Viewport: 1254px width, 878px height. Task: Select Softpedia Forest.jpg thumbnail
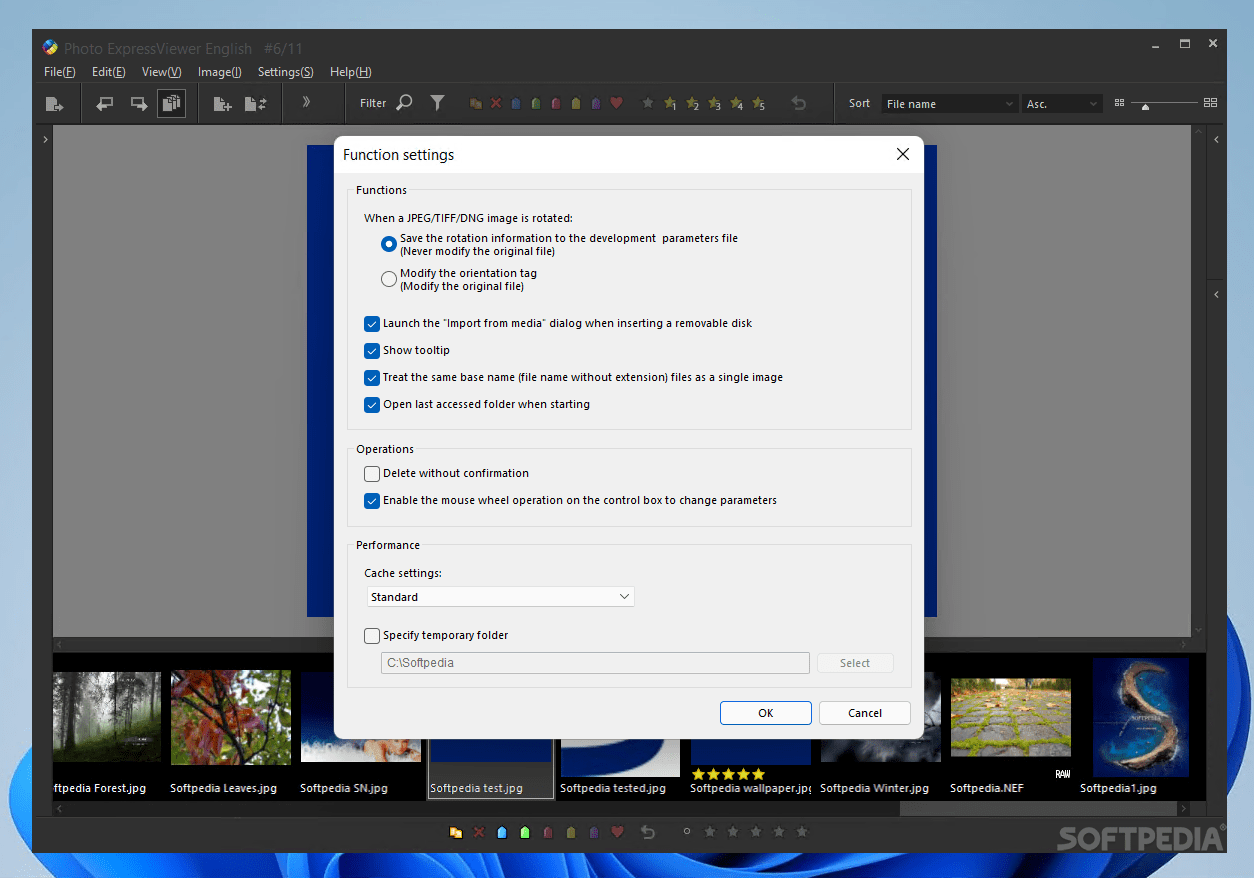coord(107,717)
